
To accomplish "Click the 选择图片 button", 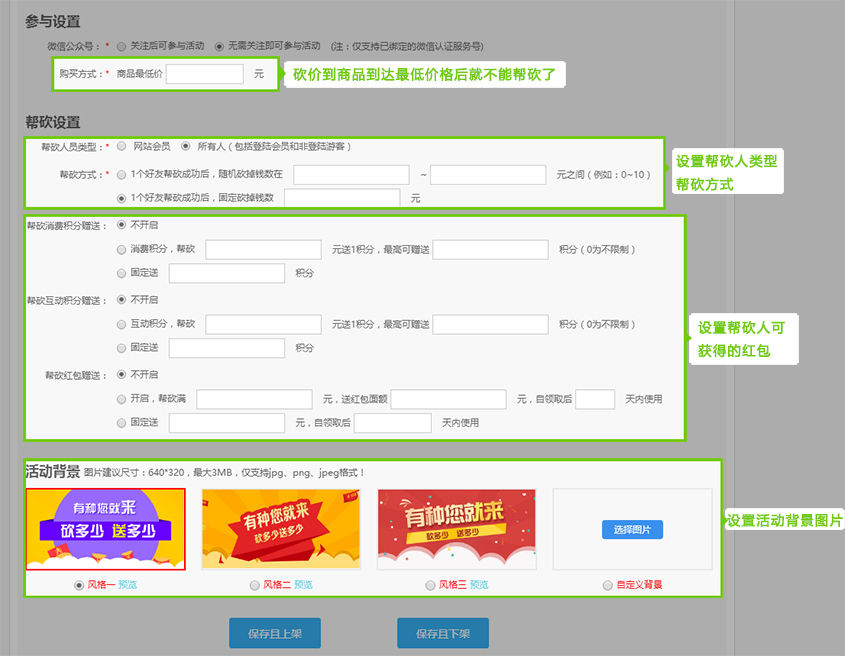I will coord(632,530).
